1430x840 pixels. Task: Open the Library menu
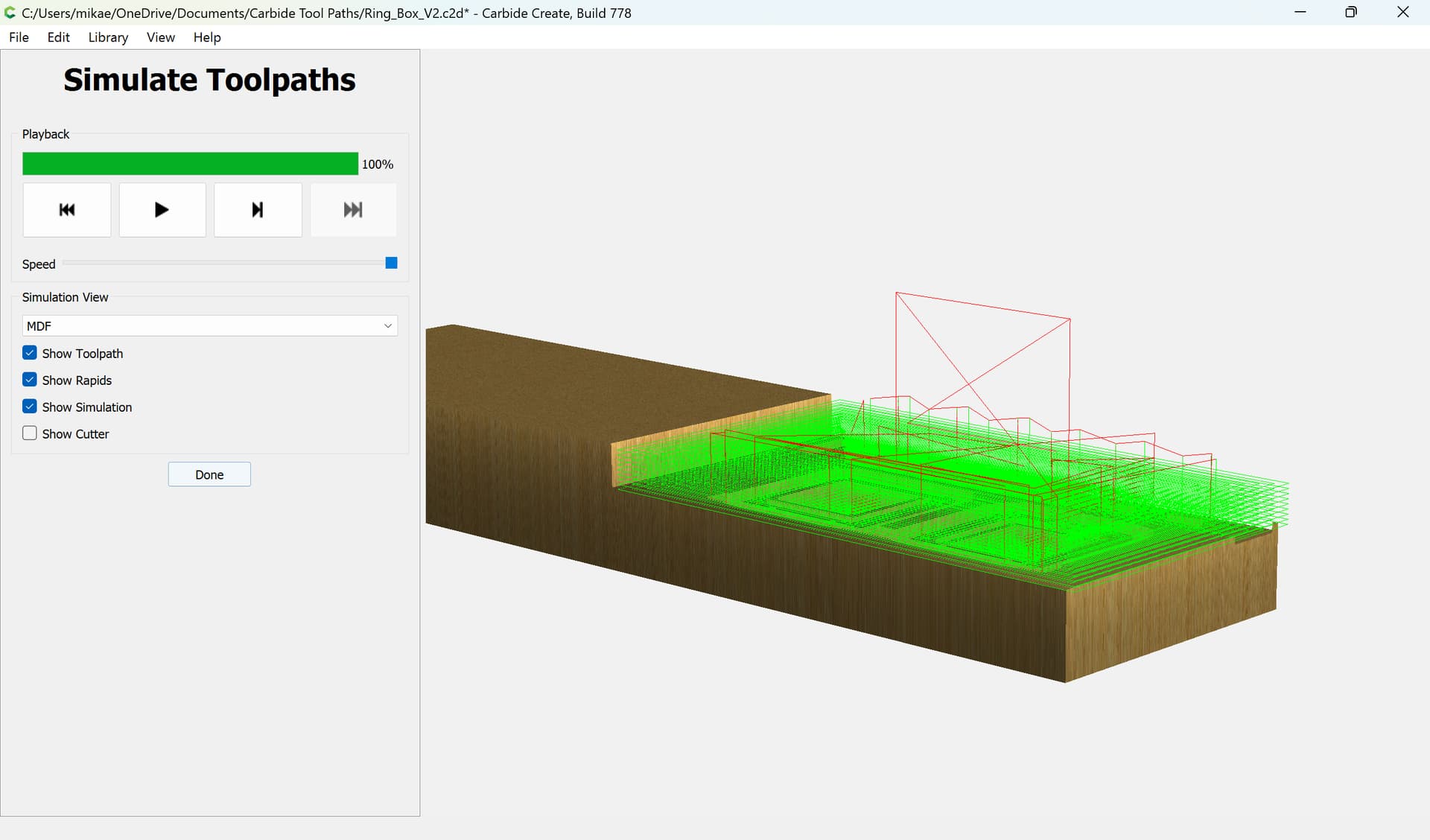(x=108, y=37)
